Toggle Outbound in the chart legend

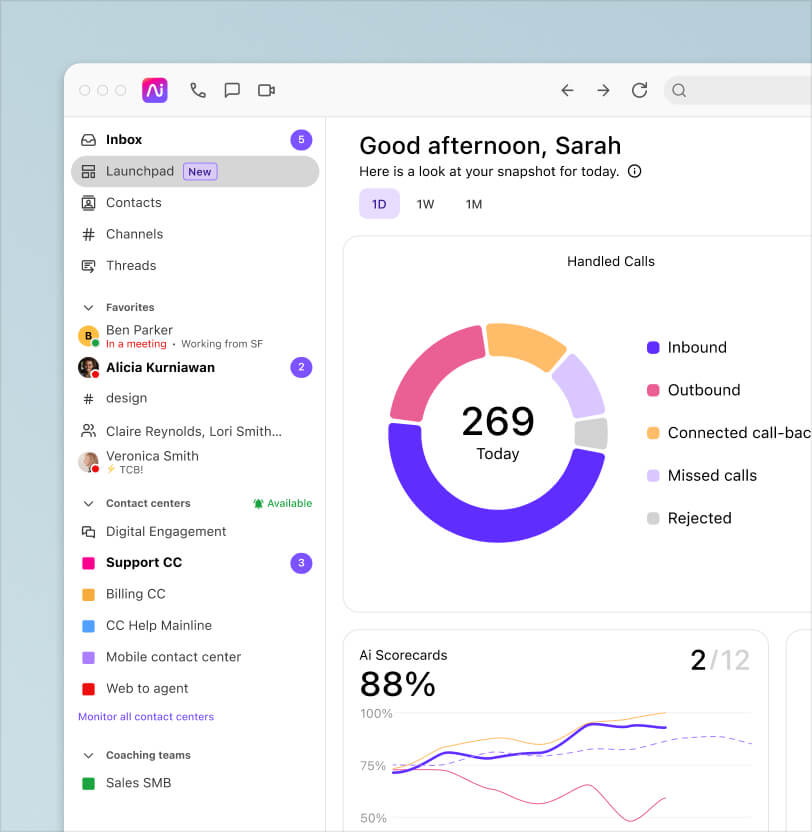click(704, 390)
